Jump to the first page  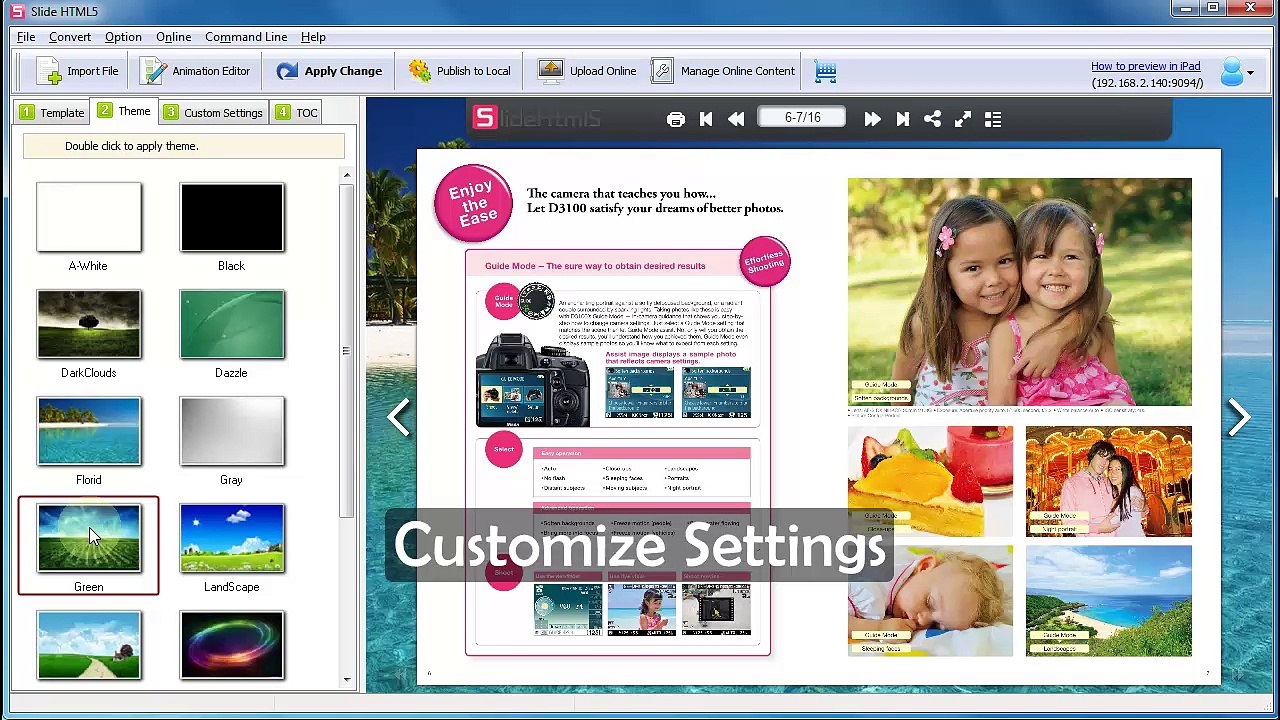tap(706, 119)
